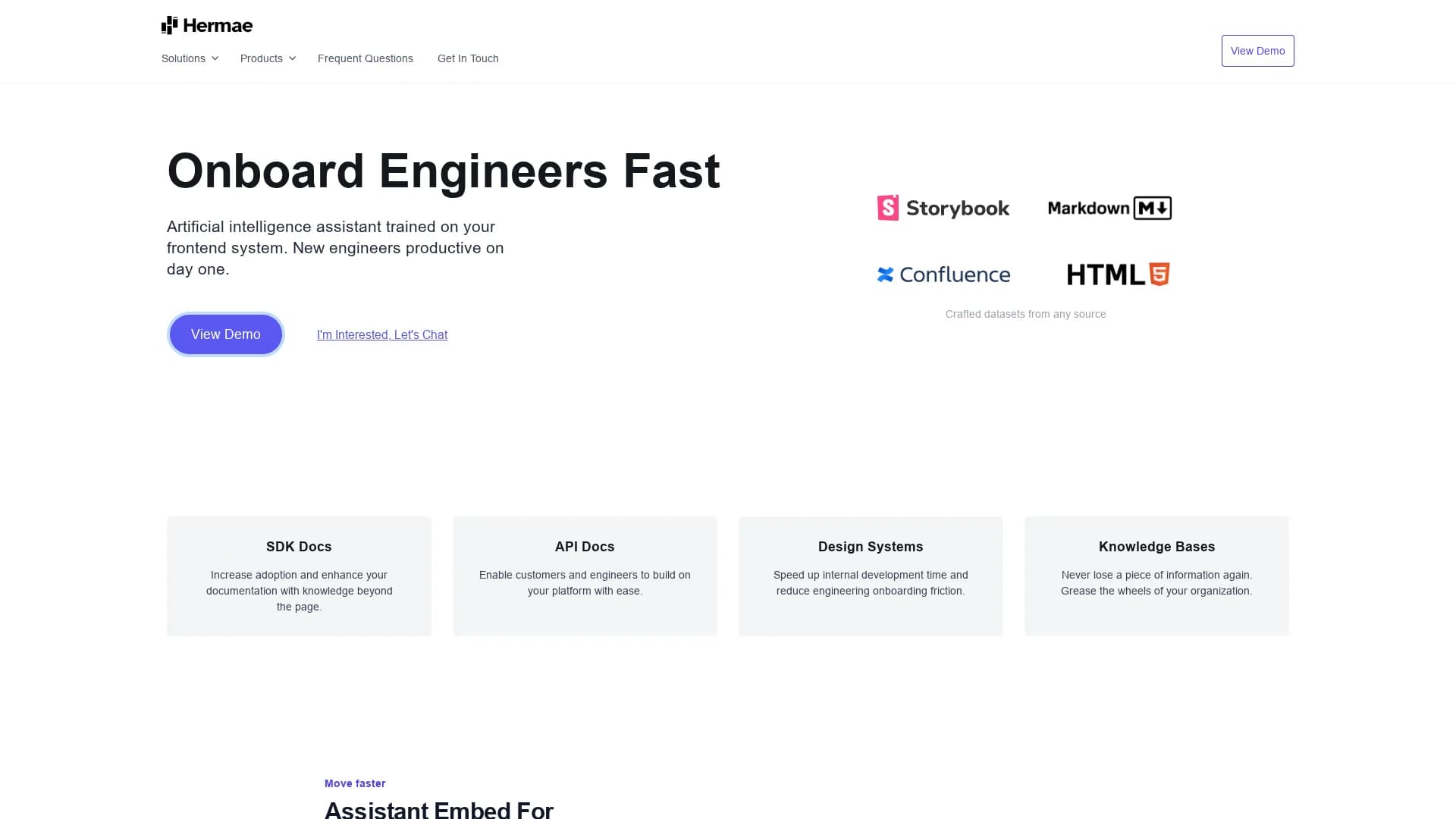
Task: Click the Markdown logo
Action: click(x=1109, y=208)
